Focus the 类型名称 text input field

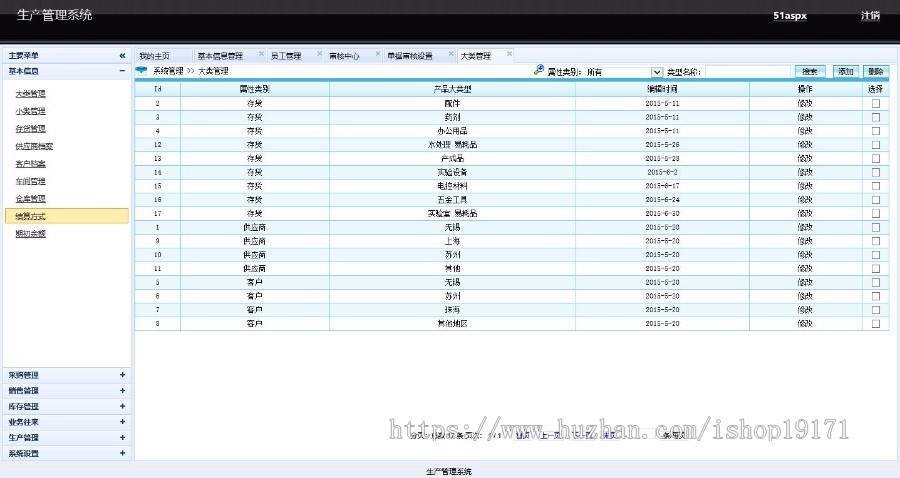pos(748,72)
